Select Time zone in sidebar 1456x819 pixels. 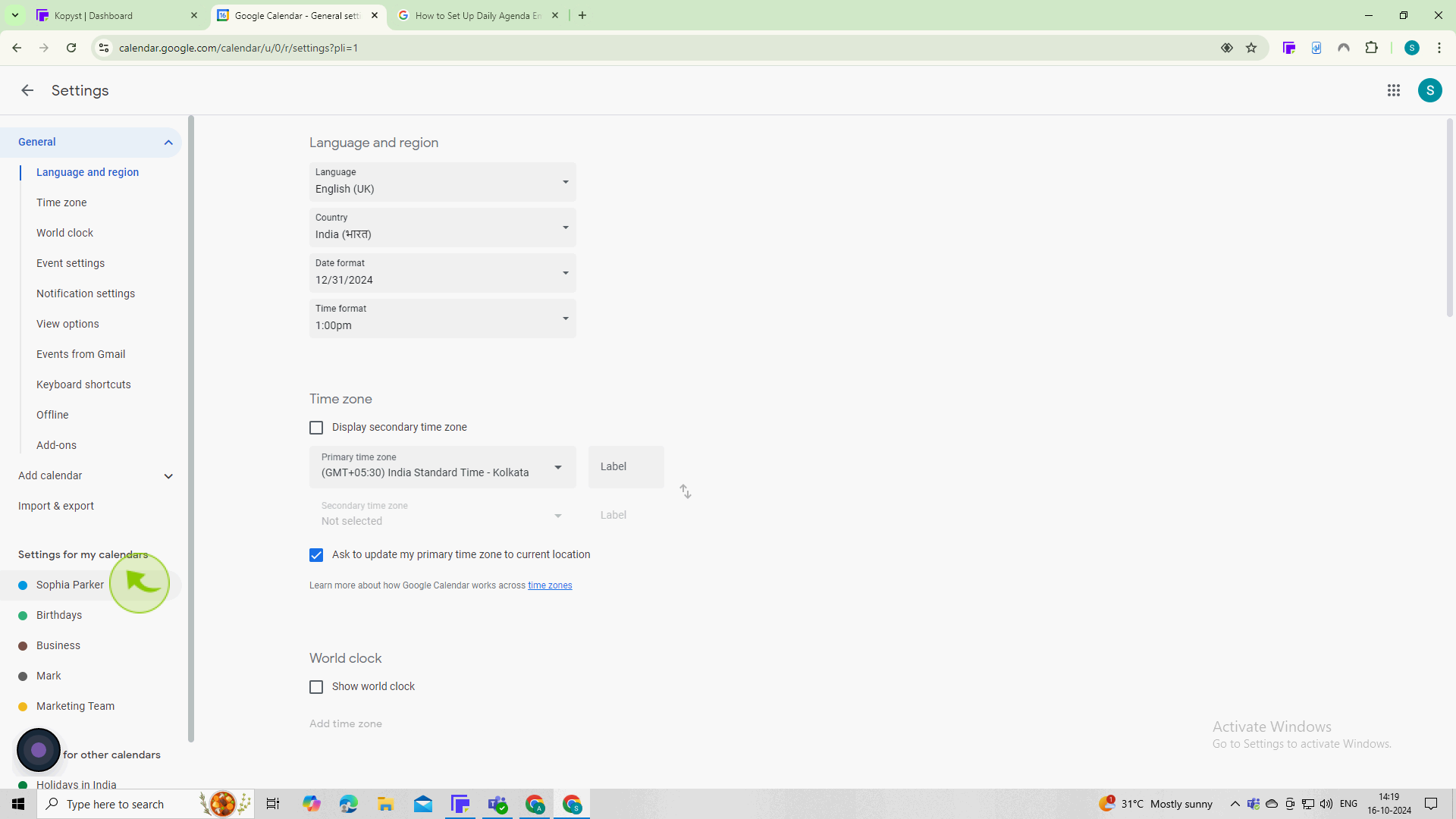click(x=61, y=202)
